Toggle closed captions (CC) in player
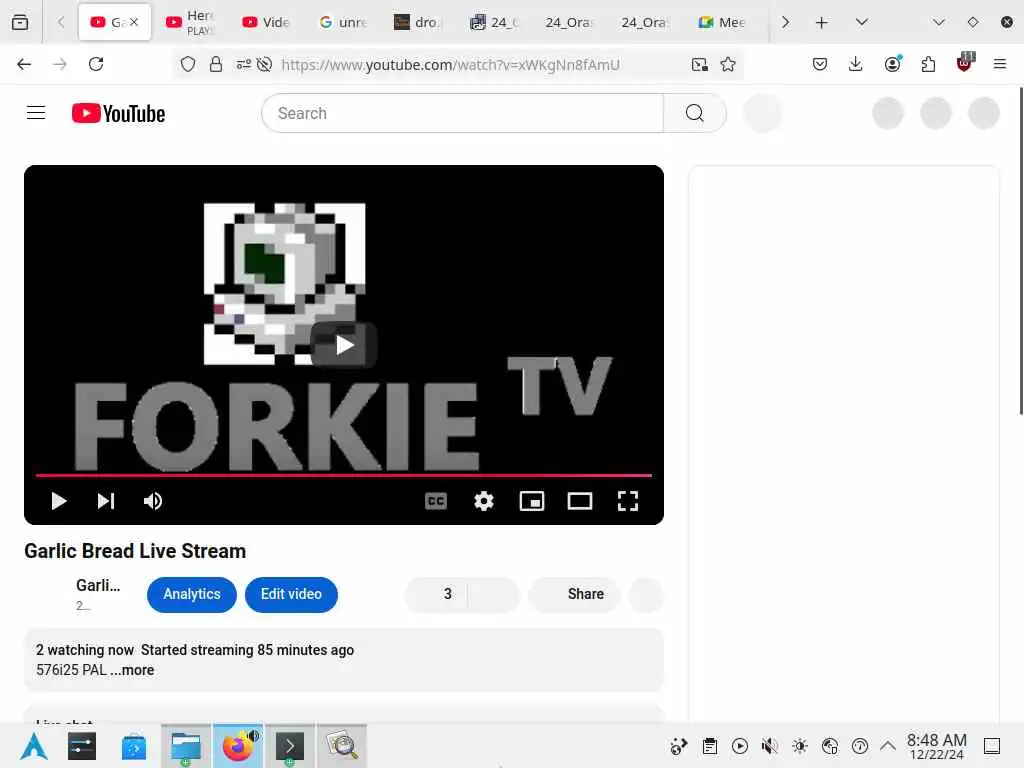The height and width of the screenshot is (768, 1024). (436, 501)
